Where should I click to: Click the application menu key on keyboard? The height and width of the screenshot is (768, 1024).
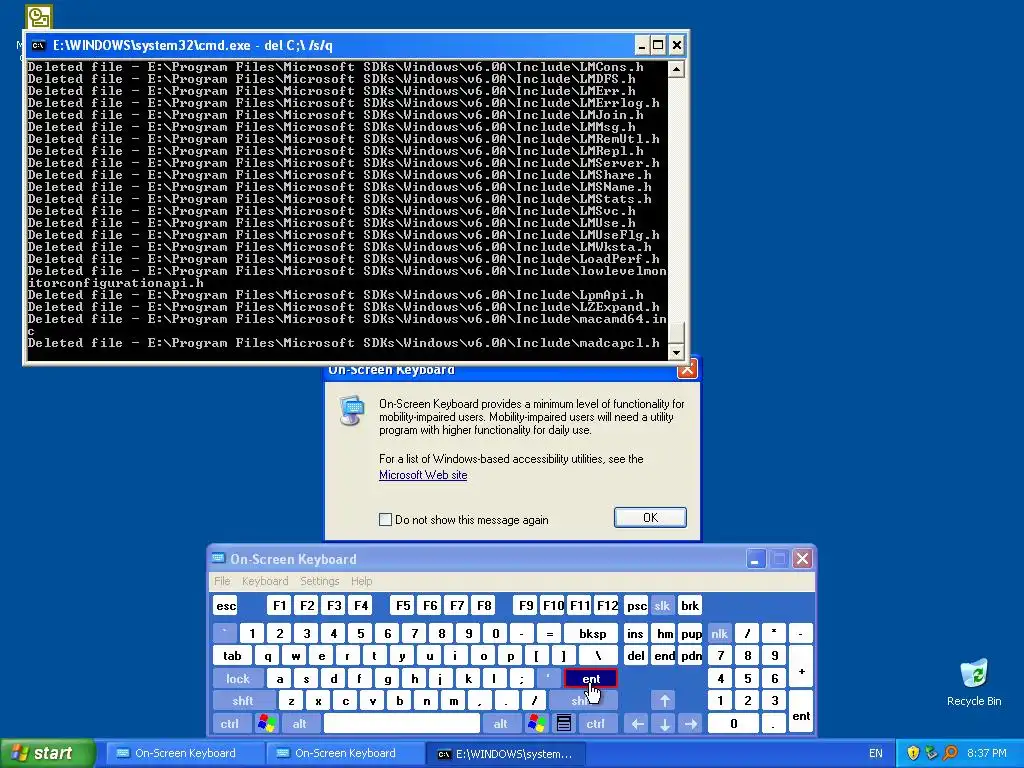coord(564,723)
